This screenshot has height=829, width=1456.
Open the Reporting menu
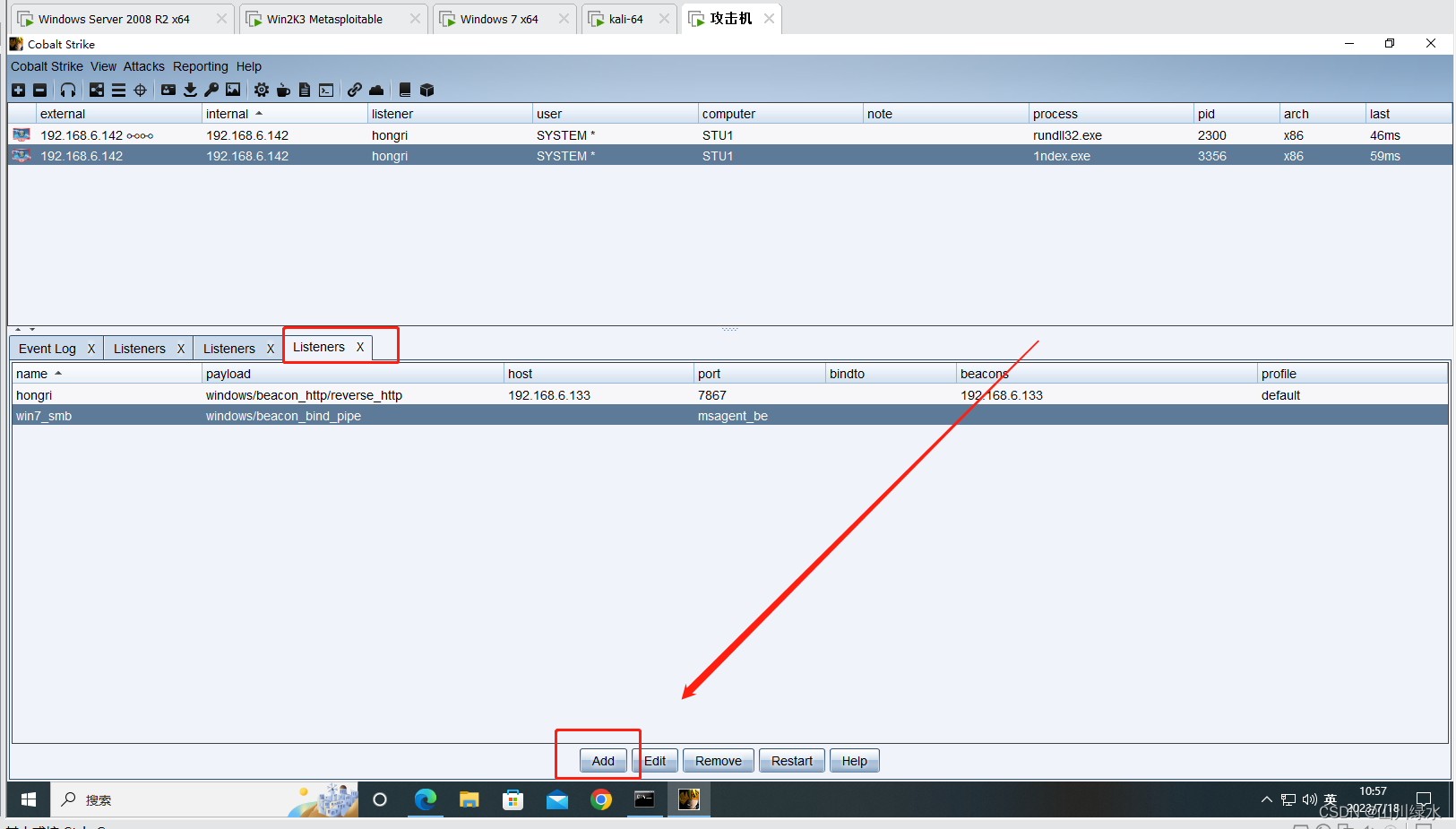click(201, 66)
